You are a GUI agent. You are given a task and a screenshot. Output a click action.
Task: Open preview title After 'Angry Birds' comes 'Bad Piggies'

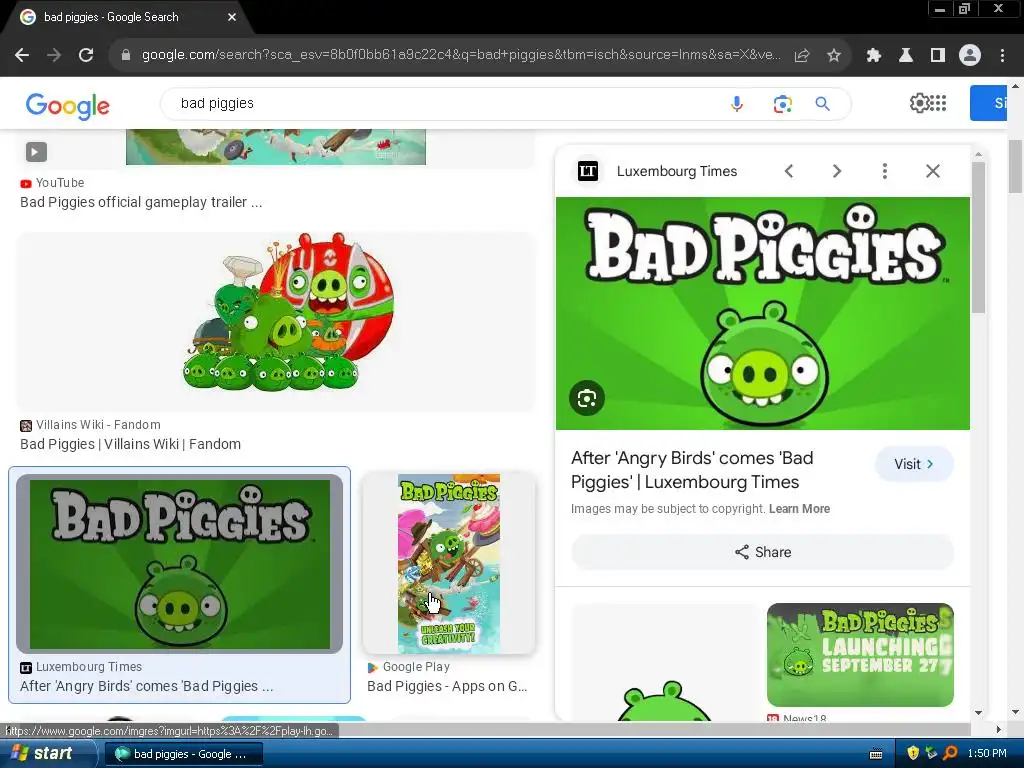(692, 470)
